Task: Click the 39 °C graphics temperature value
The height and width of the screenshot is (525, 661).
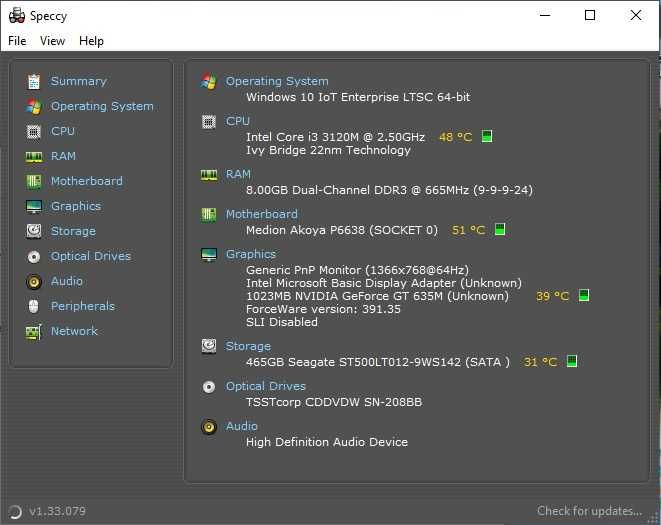Action: 552,296
